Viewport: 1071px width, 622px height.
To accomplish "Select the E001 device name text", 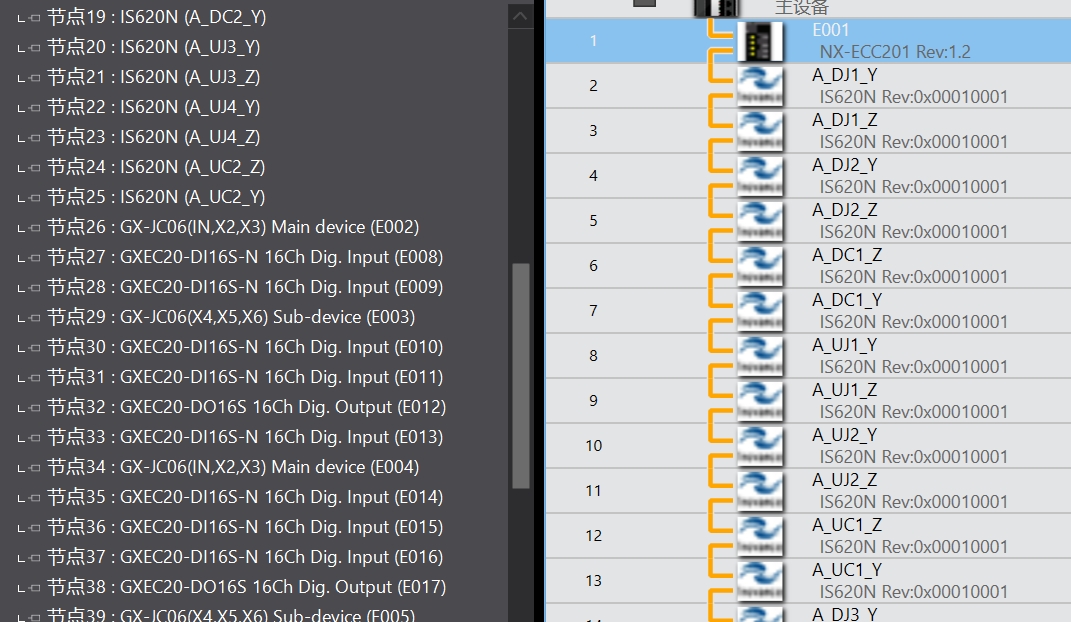I will click(x=831, y=30).
